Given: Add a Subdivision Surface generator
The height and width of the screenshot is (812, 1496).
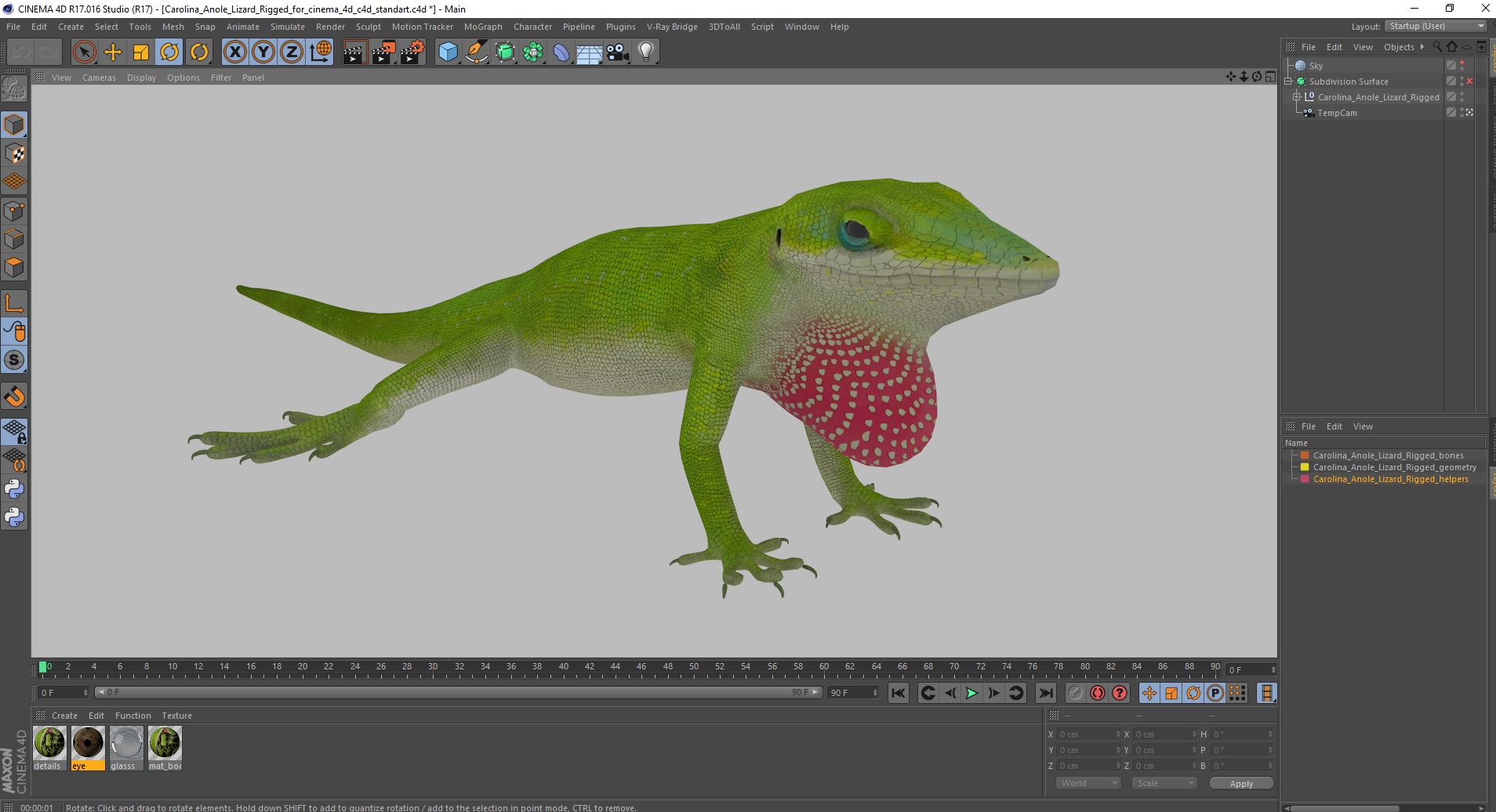Looking at the screenshot, I should click(505, 53).
